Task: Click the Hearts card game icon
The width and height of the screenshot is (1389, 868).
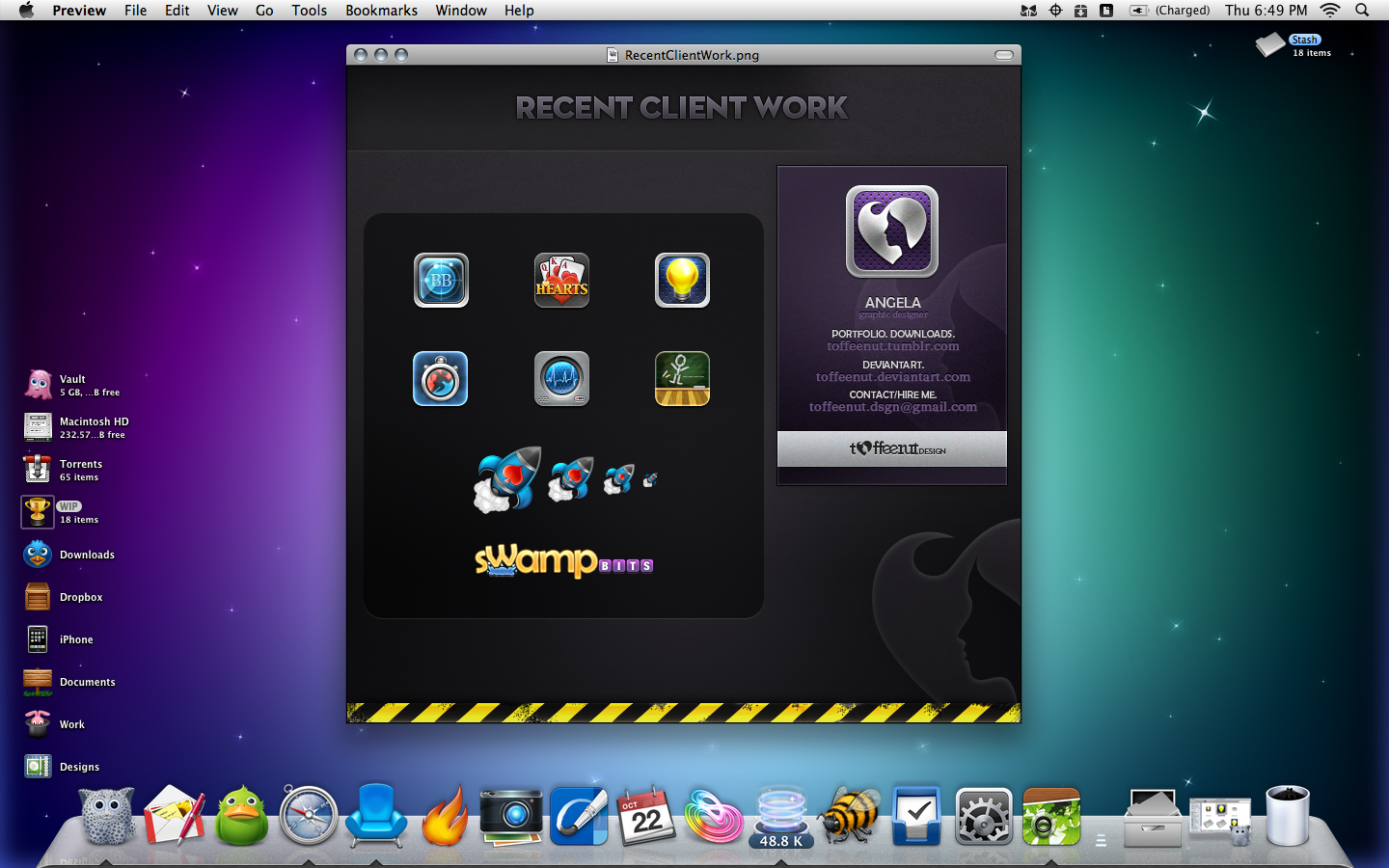Action: [x=561, y=281]
